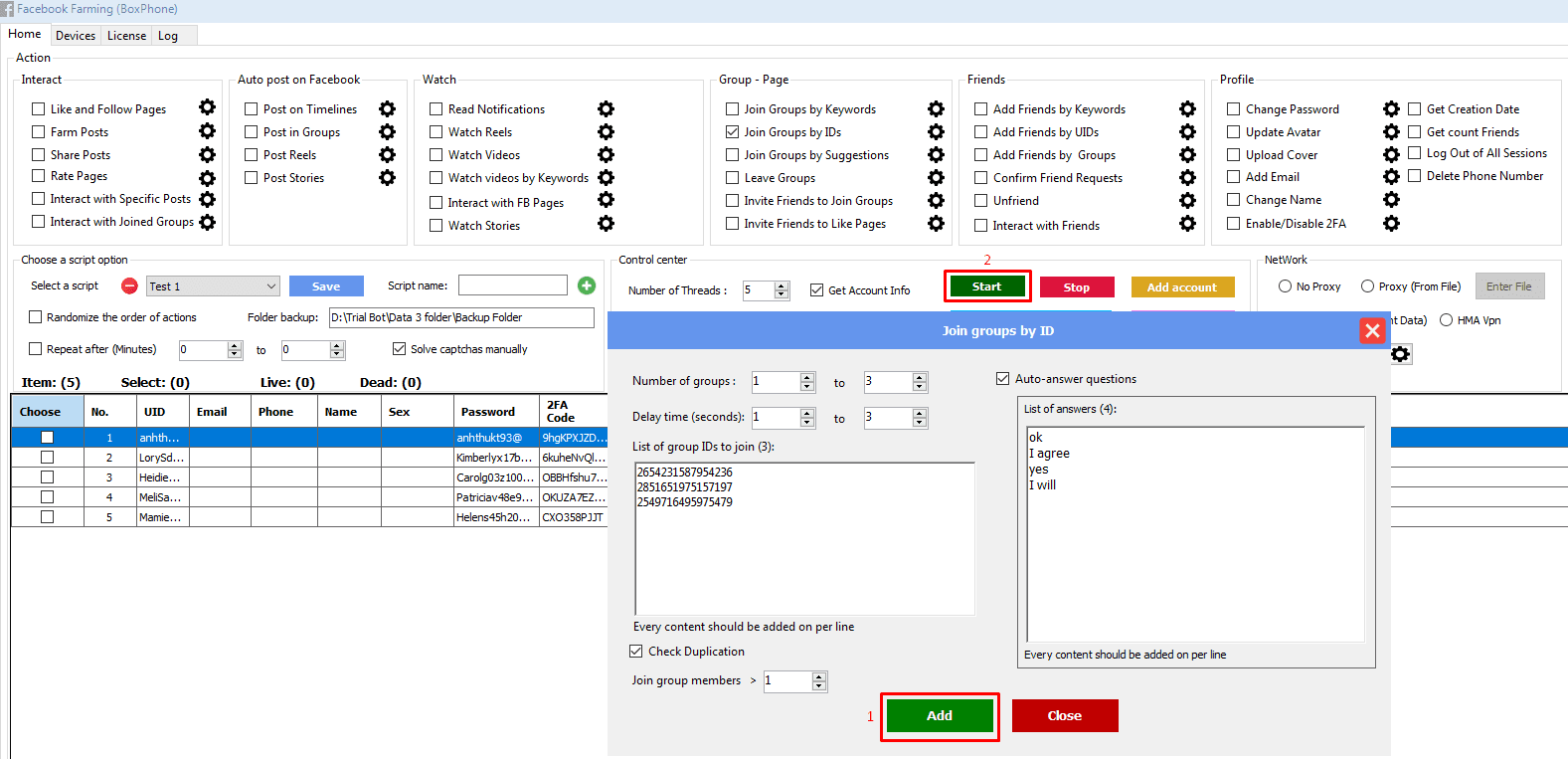
Task: Close the Join groups by ID dialog
Action: click(1372, 330)
